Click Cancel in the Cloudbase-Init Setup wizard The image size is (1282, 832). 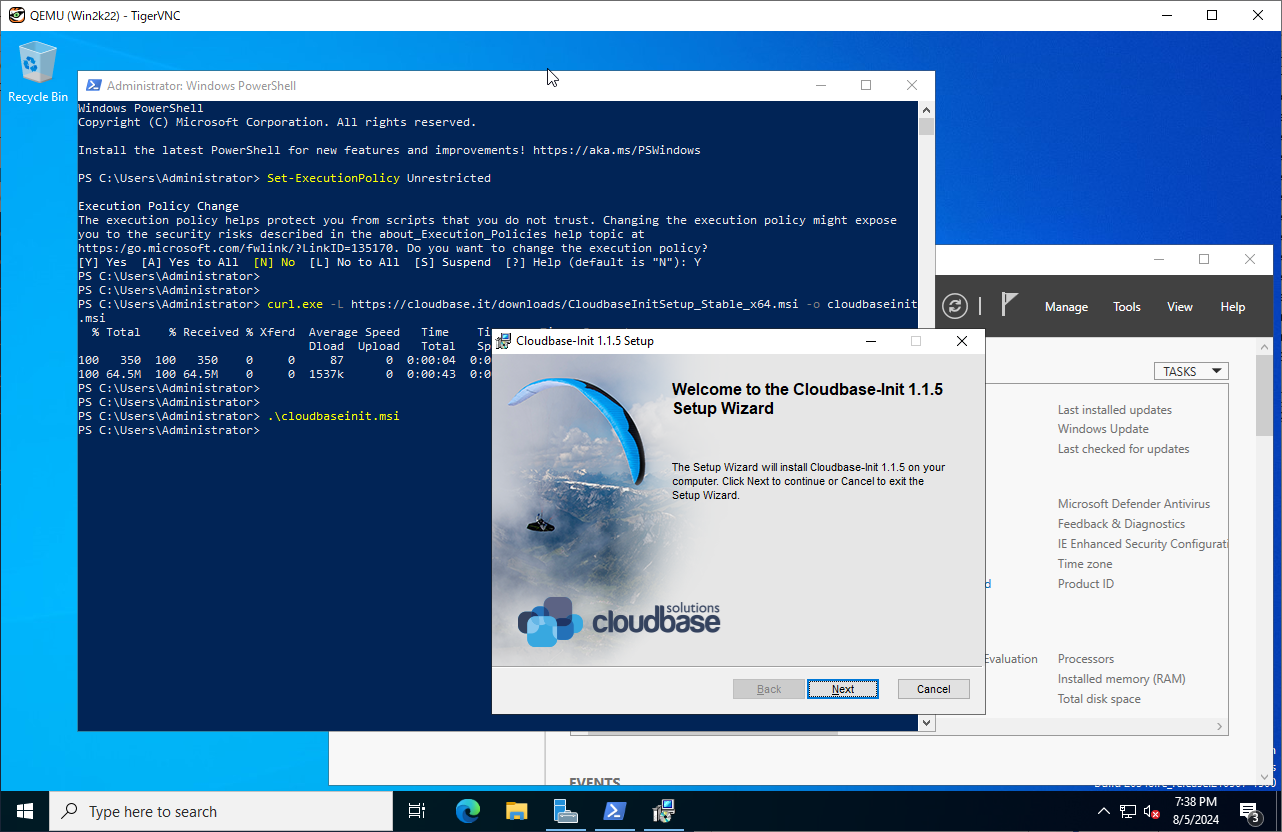(933, 689)
